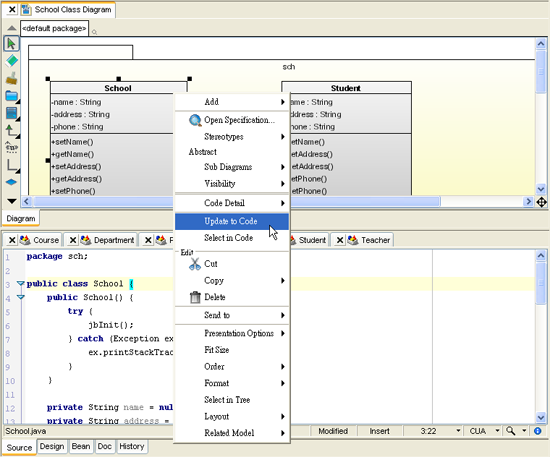Image resolution: width=550 pixels, height=457 pixels.
Task: Select the pointer arrow tool
Action: [11, 43]
